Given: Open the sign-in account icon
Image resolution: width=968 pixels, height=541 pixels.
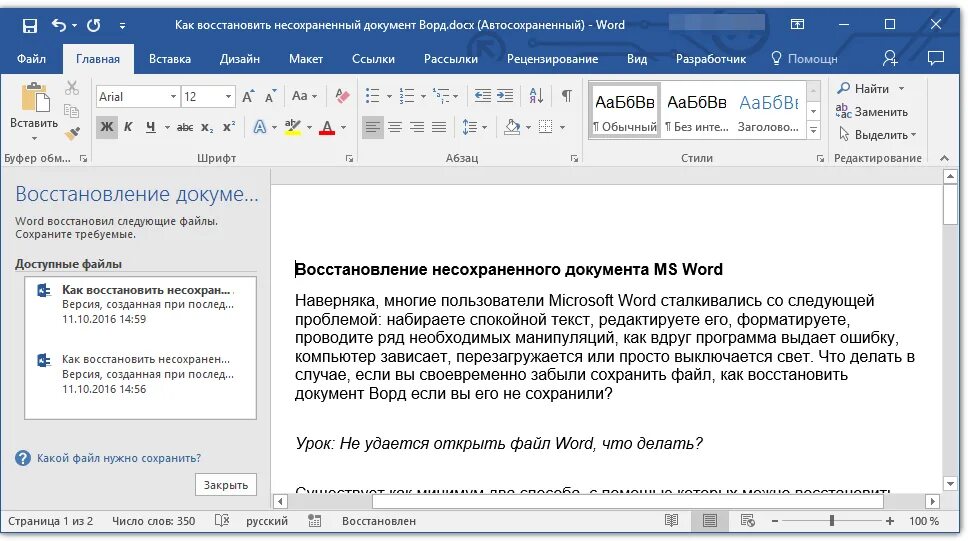Looking at the screenshot, I should (890, 59).
